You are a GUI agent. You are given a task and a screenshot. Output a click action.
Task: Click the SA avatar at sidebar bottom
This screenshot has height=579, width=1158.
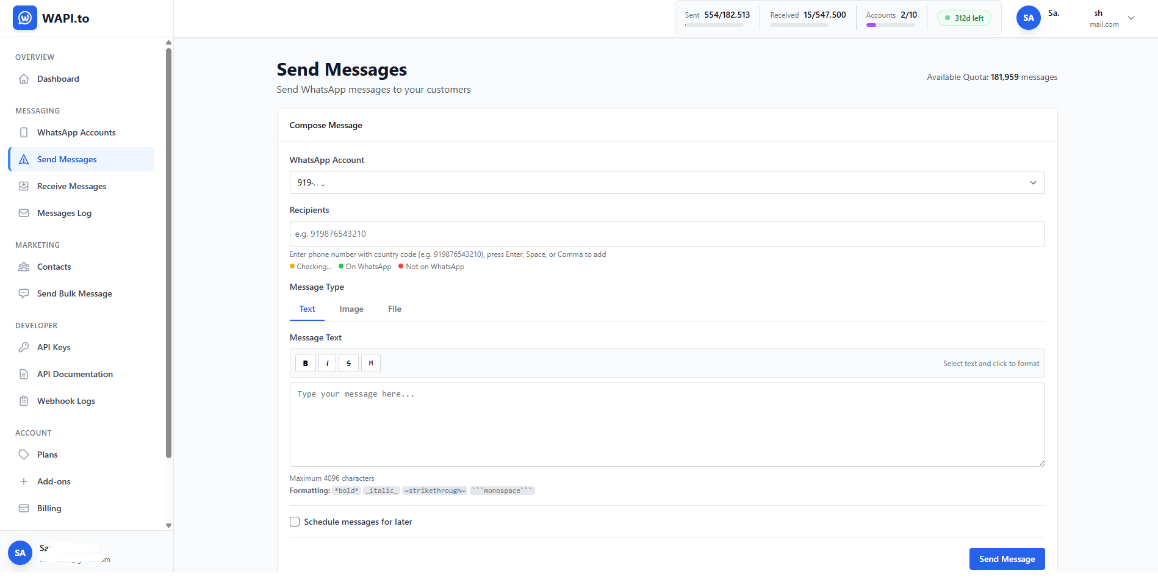pos(19,552)
